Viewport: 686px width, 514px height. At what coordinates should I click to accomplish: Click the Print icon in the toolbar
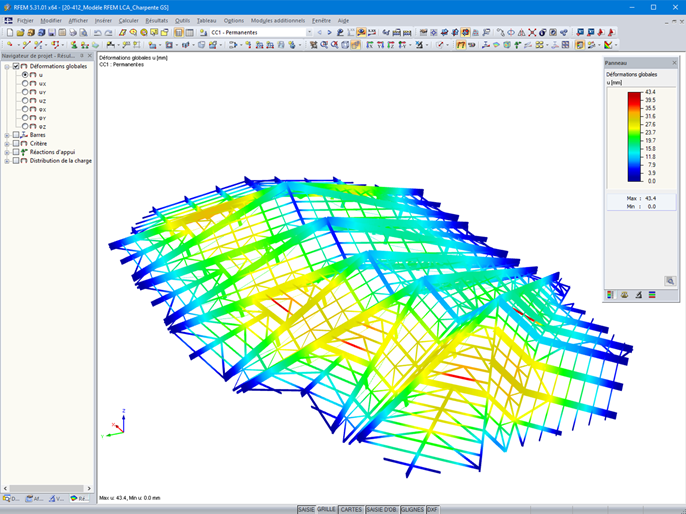pos(73,32)
